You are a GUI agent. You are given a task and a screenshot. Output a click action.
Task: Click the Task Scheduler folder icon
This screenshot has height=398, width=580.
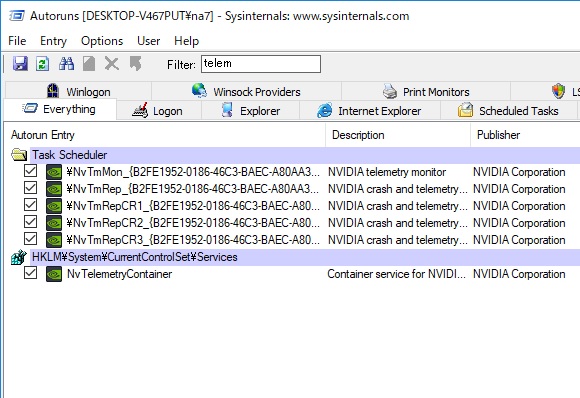click(x=19, y=155)
